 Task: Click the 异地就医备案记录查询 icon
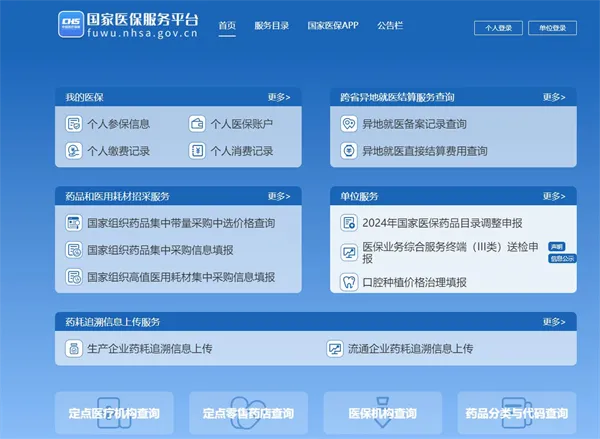pos(349,124)
